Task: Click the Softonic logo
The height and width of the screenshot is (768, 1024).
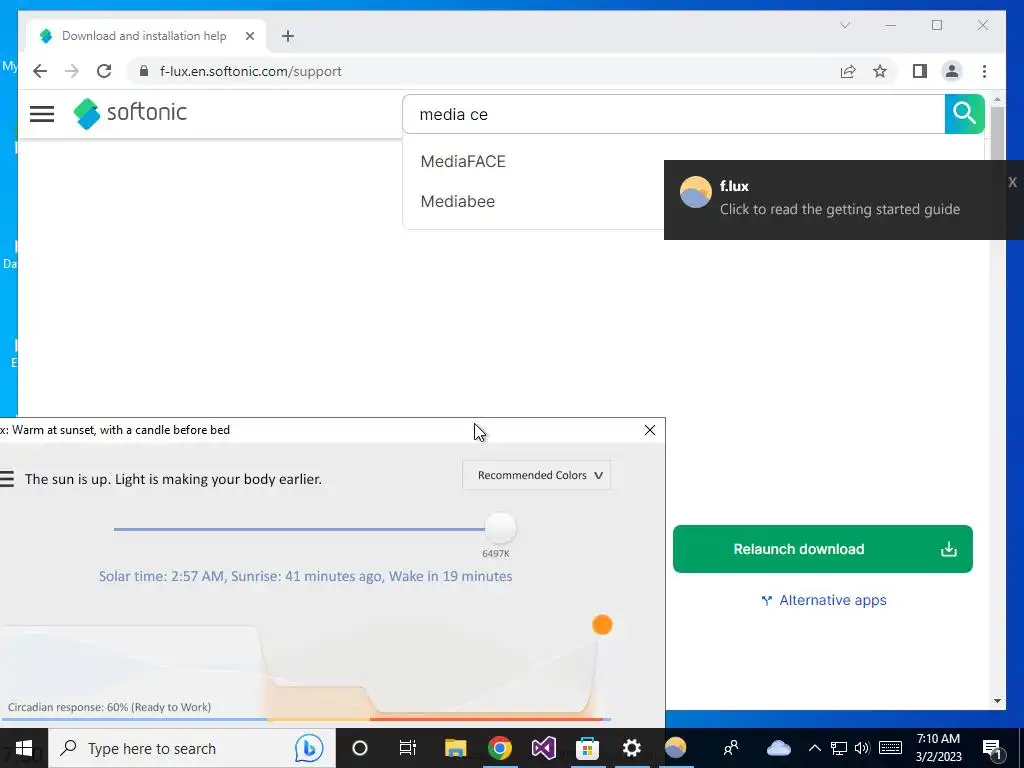Action: [130, 114]
